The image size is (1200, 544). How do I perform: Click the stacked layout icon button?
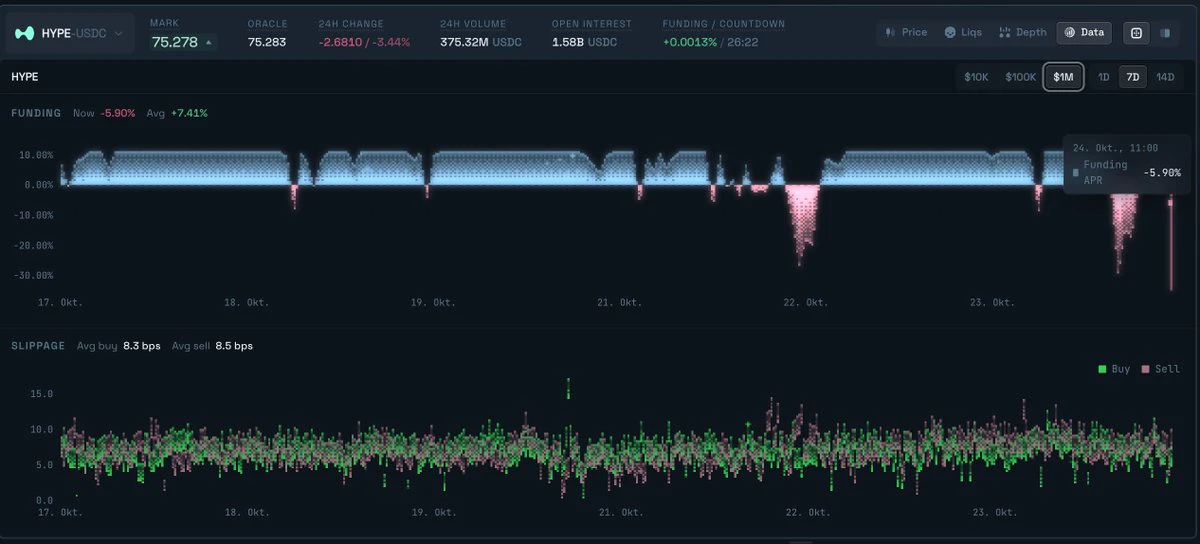click(x=1136, y=33)
